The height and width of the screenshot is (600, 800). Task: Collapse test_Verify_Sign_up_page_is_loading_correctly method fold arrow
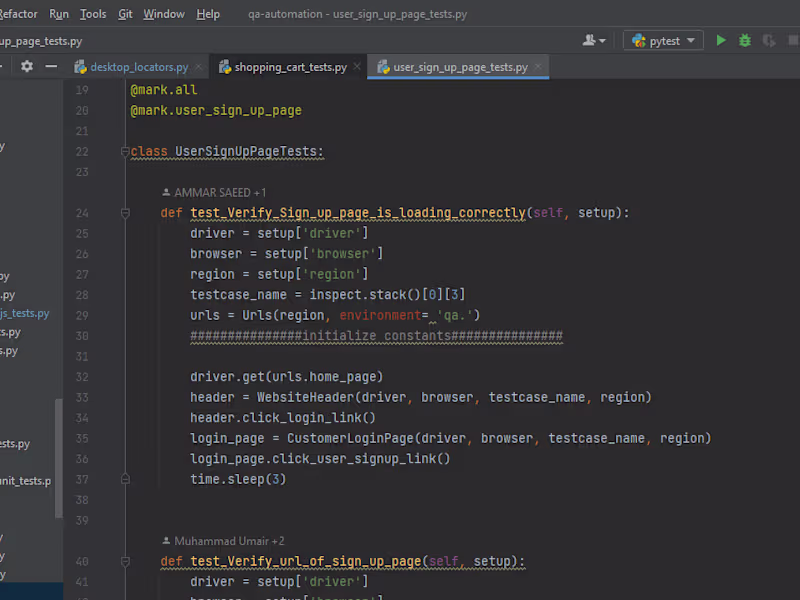tap(126, 213)
